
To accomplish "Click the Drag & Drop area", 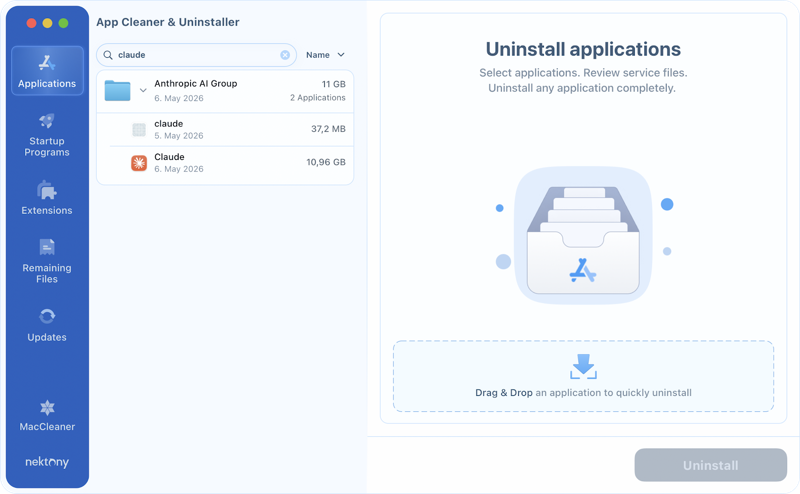I will pyautogui.click(x=583, y=376).
